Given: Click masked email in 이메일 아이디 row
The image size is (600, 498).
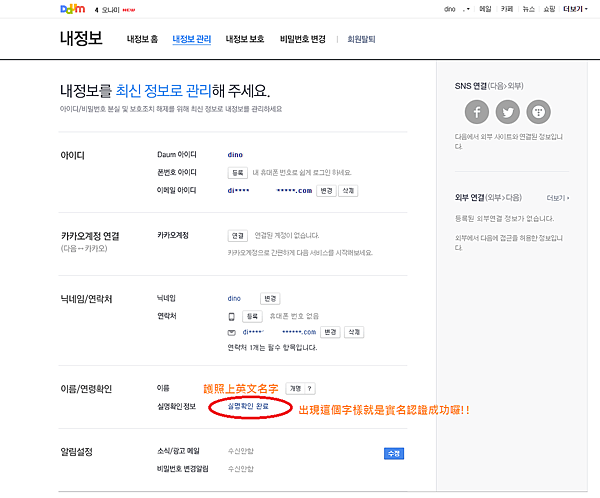Looking at the screenshot, I should point(270,191).
